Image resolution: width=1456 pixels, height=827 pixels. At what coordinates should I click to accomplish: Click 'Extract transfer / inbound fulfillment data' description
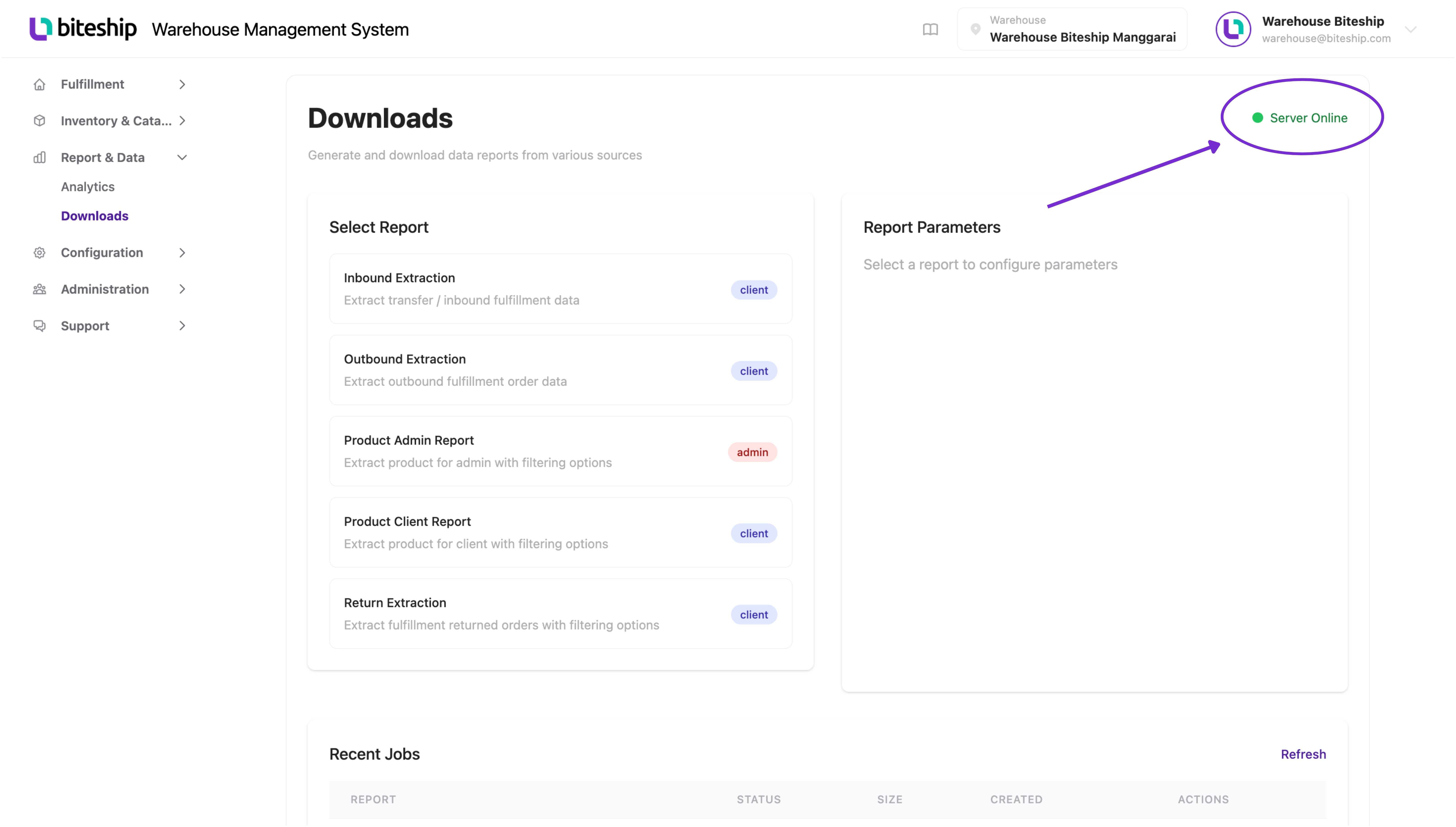[462, 300]
